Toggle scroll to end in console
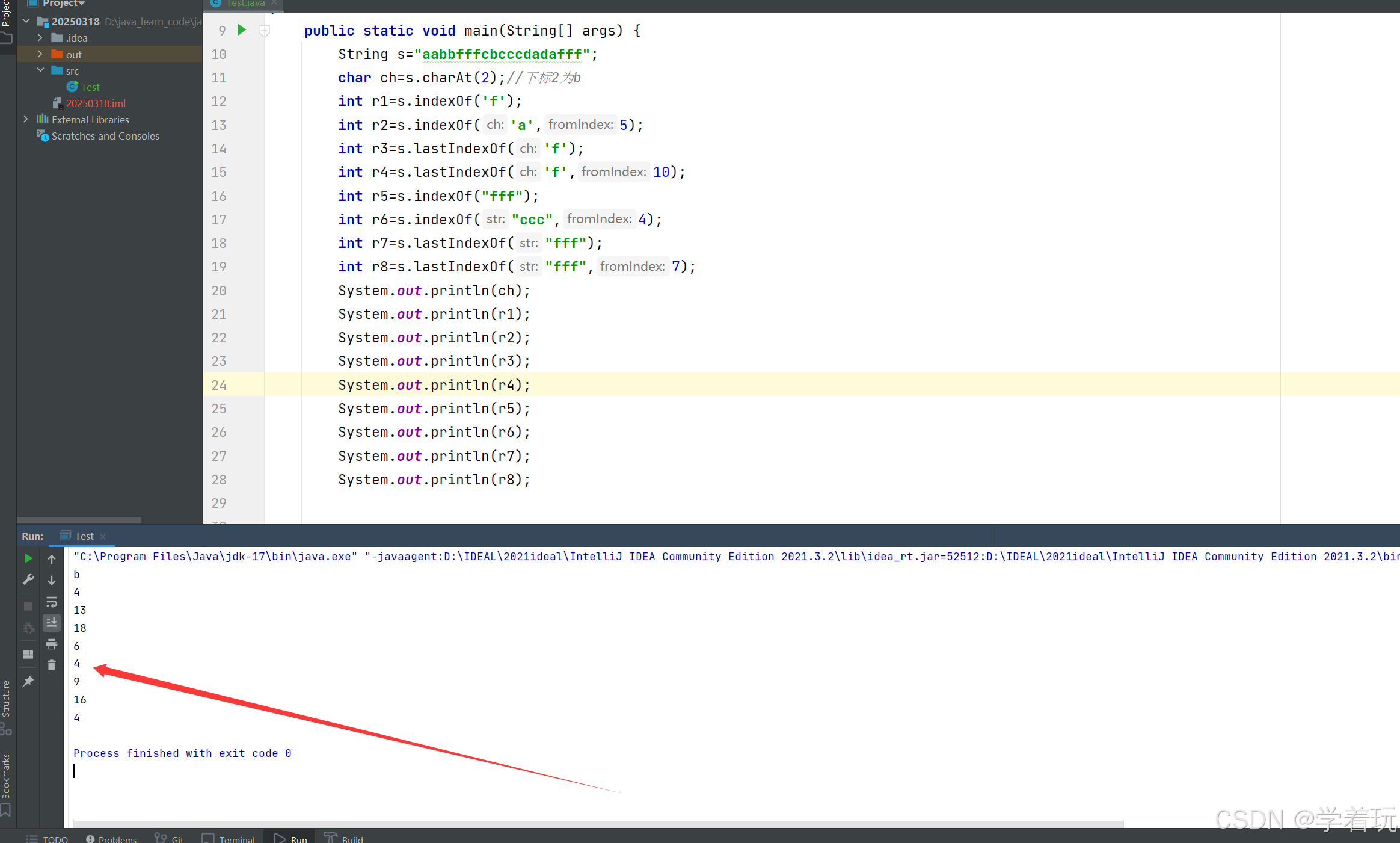The image size is (1400, 843). click(x=52, y=622)
